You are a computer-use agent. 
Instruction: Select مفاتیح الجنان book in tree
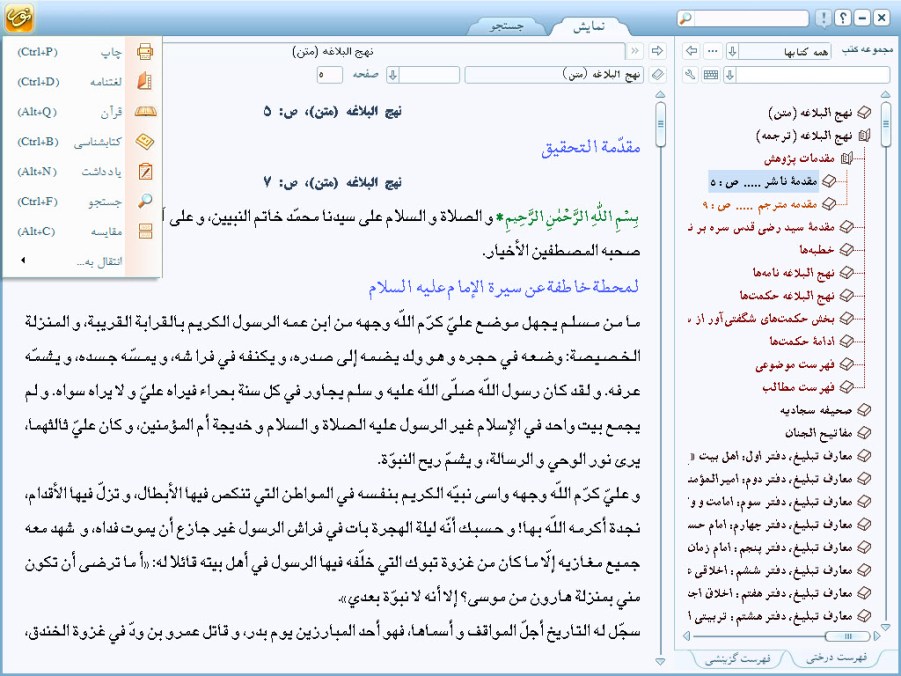[819, 433]
